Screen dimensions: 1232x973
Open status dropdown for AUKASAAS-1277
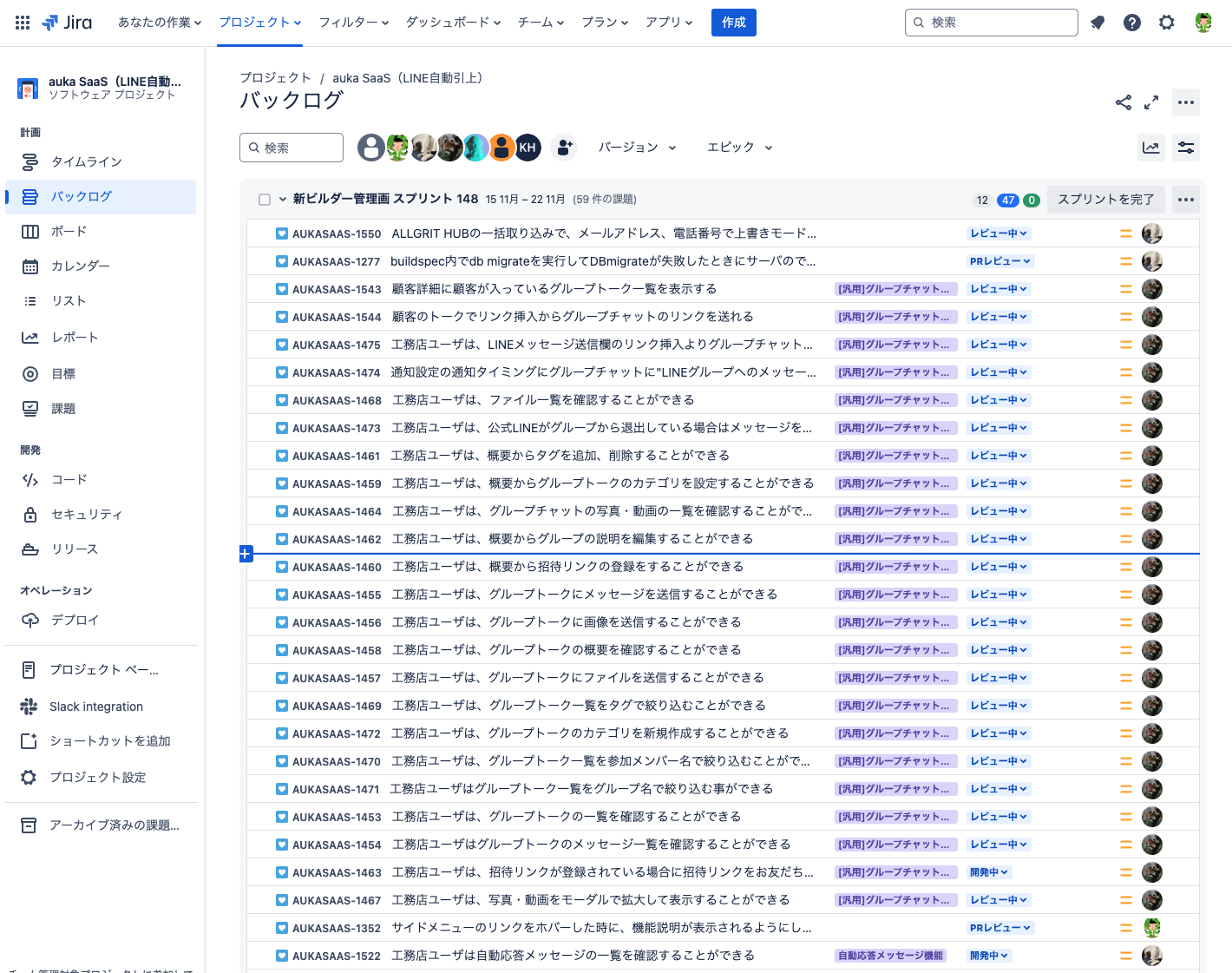1000,261
